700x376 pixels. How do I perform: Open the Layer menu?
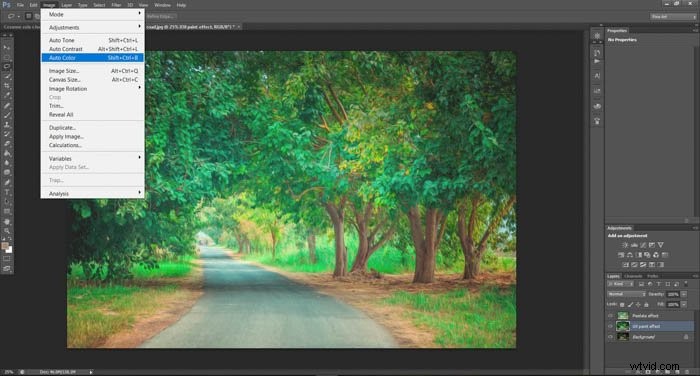[67, 5]
